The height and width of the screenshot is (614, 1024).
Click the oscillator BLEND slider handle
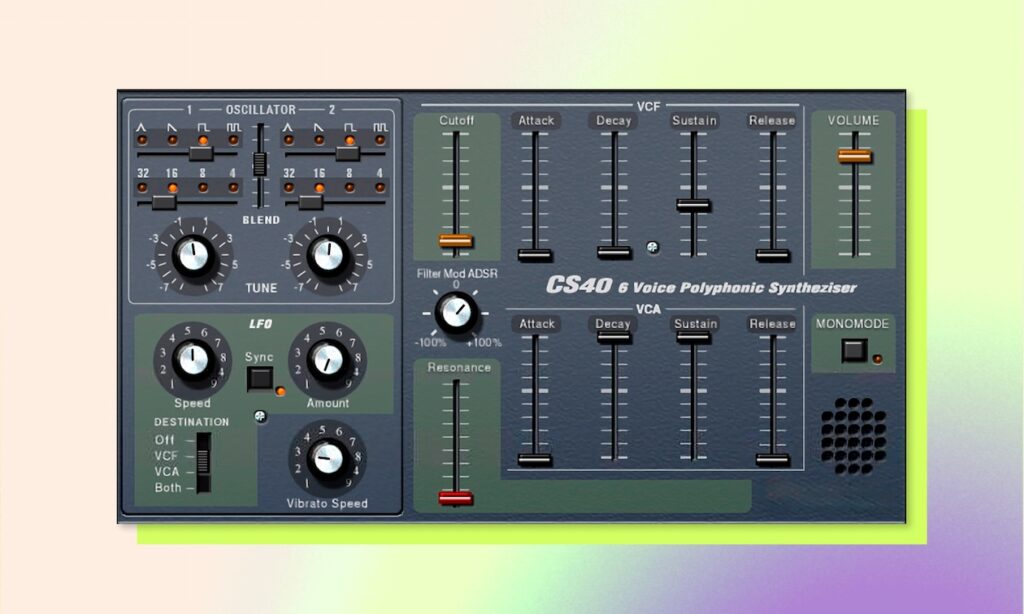click(x=260, y=164)
